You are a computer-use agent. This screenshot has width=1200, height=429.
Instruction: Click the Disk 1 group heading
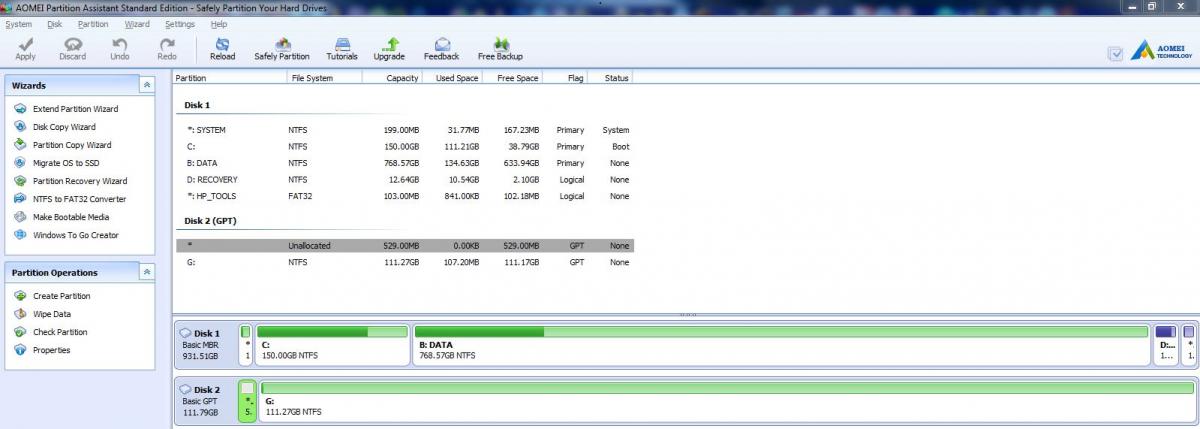pyautogui.click(x=197, y=105)
